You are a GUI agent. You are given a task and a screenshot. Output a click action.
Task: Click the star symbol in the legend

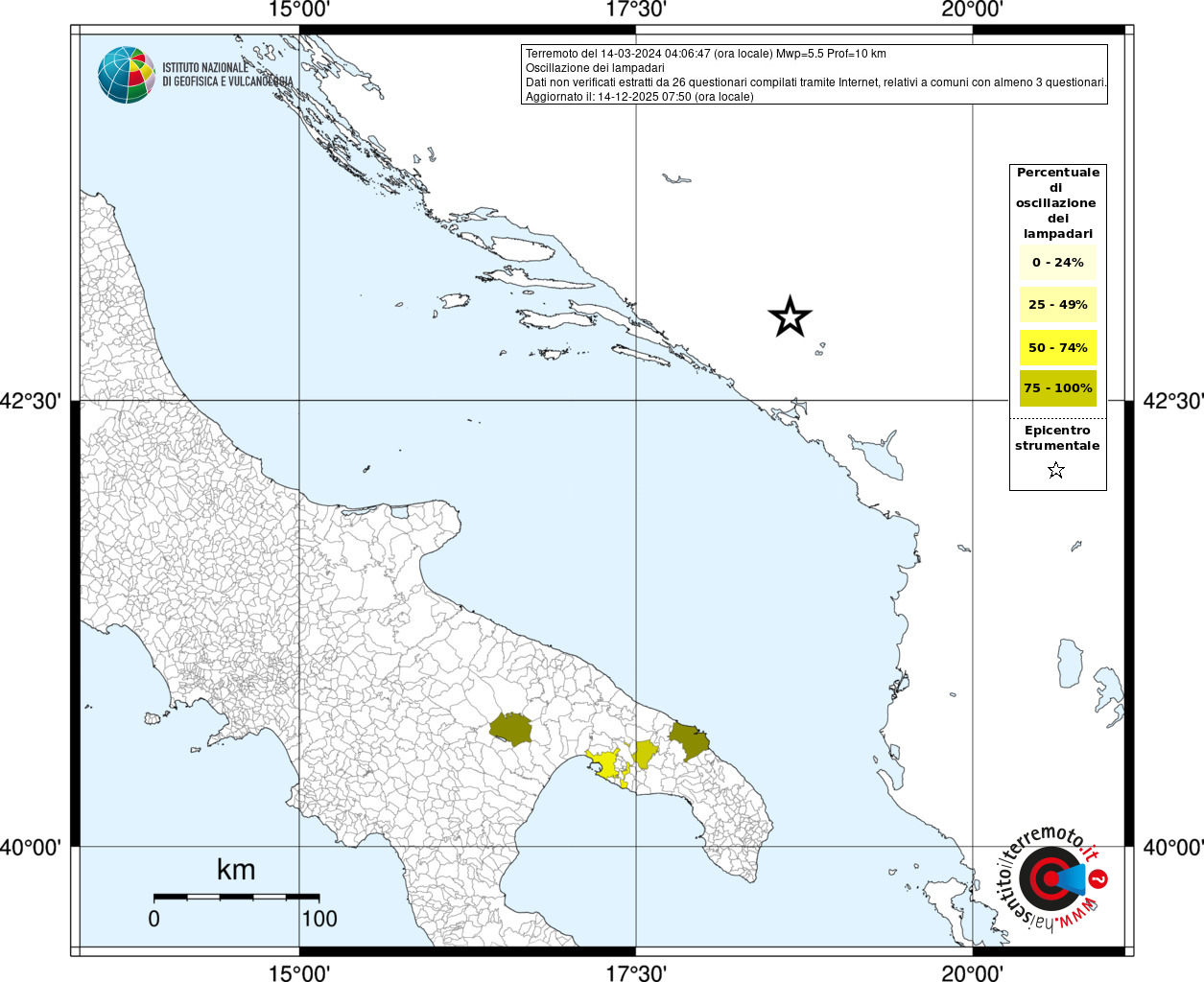point(1056,470)
